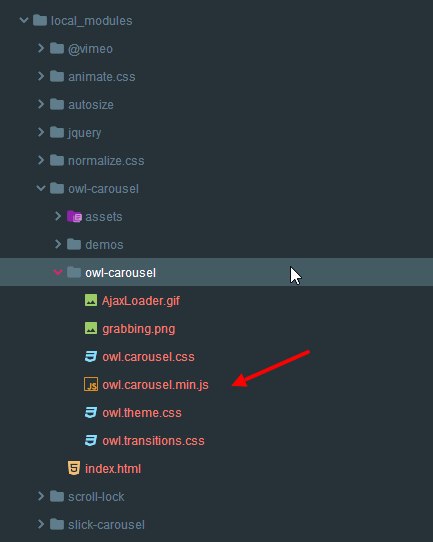Image resolution: width=433 pixels, height=542 pixels.
Task: Click the CSS icon beside owl.carousel.css
Action: click(91, 356)
